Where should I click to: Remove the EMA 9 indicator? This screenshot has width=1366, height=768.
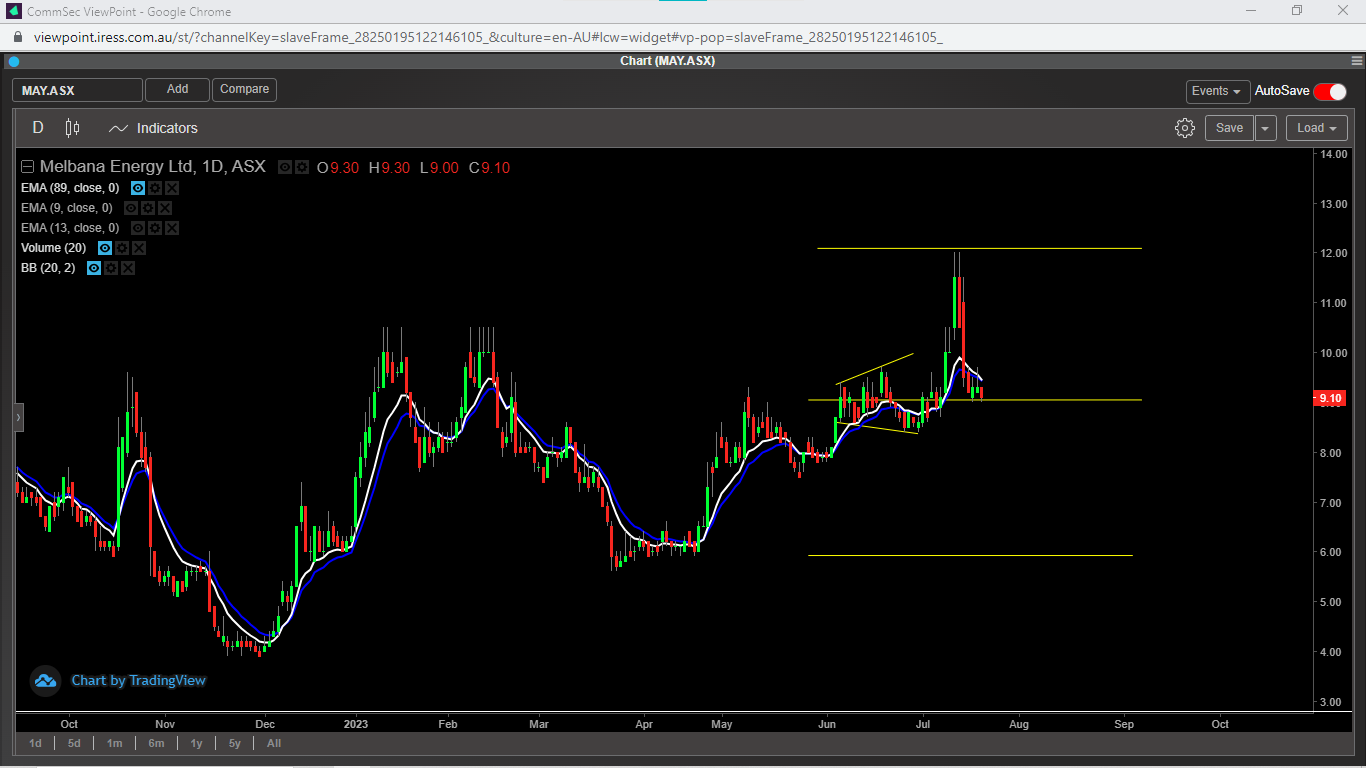click(165, 208)
